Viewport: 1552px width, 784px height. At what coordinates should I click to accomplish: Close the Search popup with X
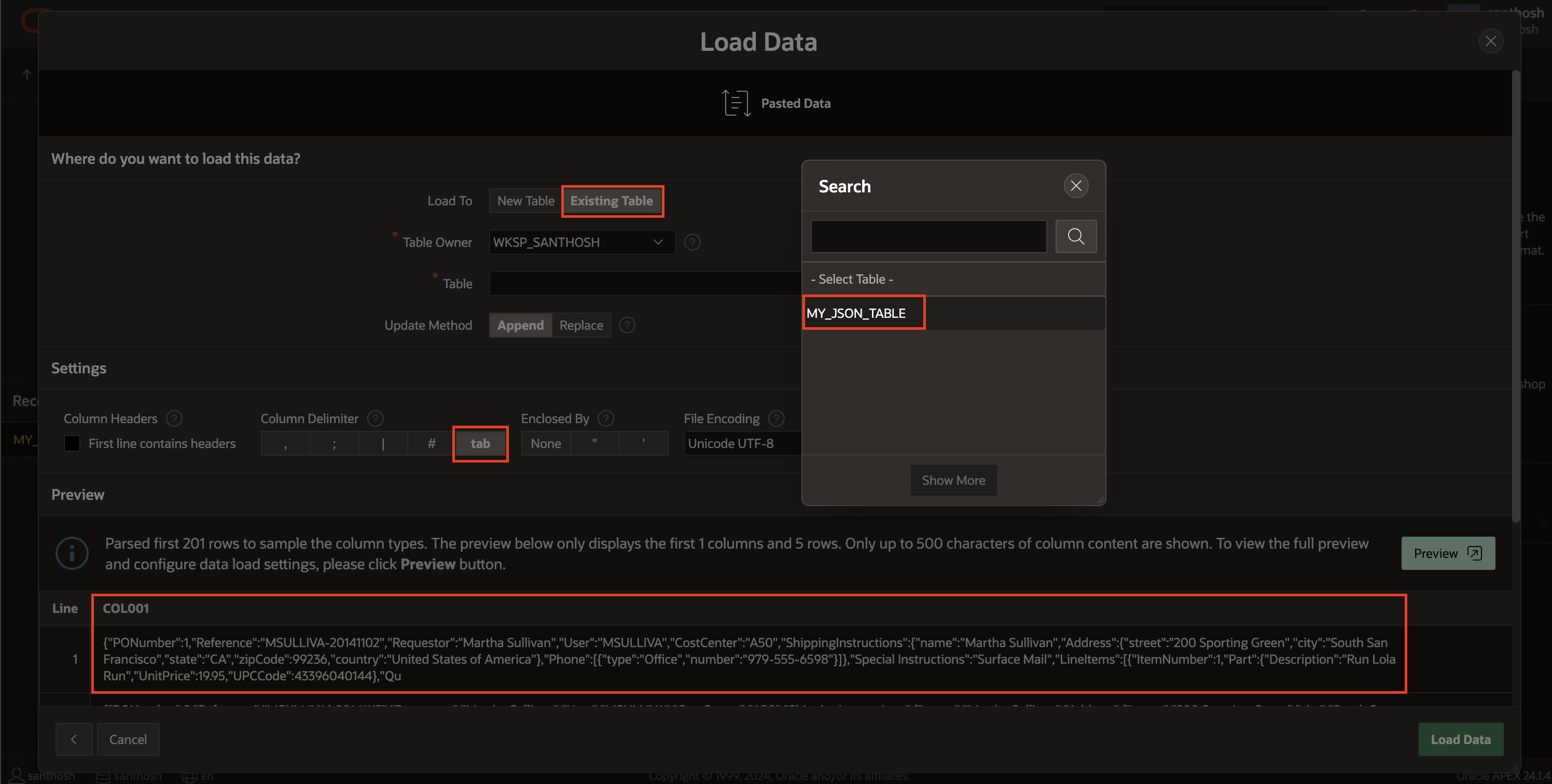click(x=1075, y=186)
